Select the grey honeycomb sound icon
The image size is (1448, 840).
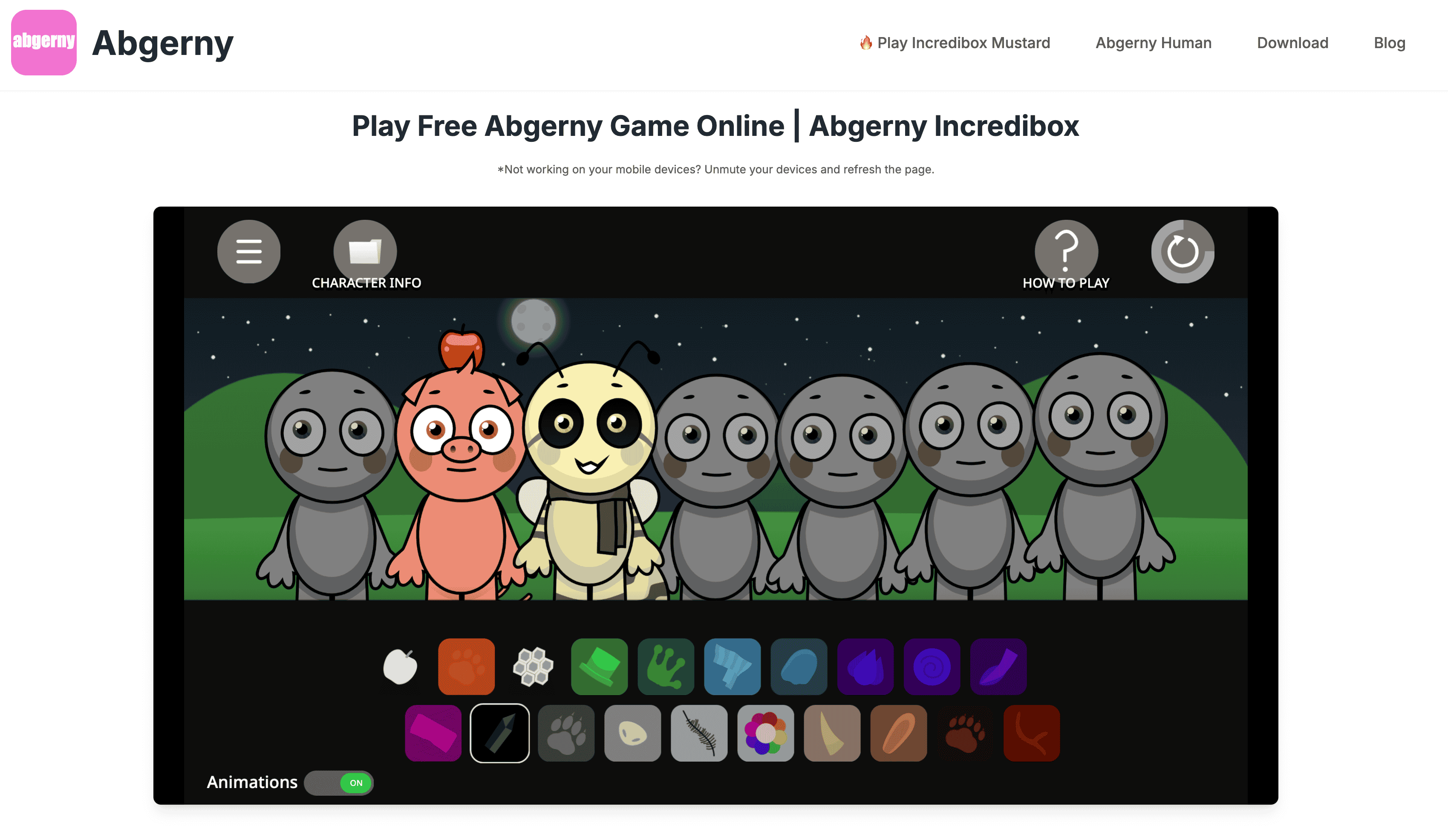pos(533,667)
